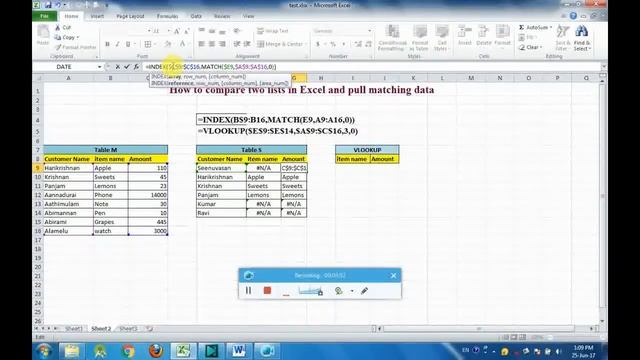Decrease decimal places
This screenshot has height=360, width=640.
pos(368,44)
